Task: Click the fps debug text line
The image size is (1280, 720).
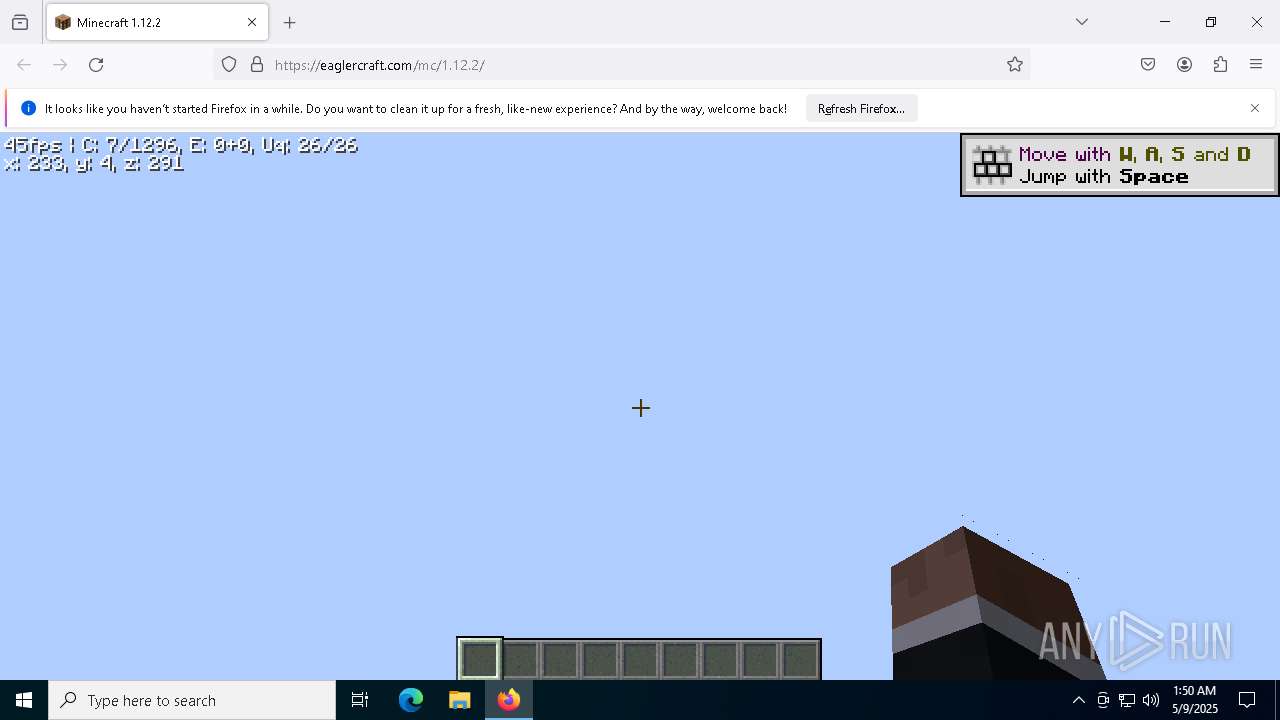Action: coord(181,145)
